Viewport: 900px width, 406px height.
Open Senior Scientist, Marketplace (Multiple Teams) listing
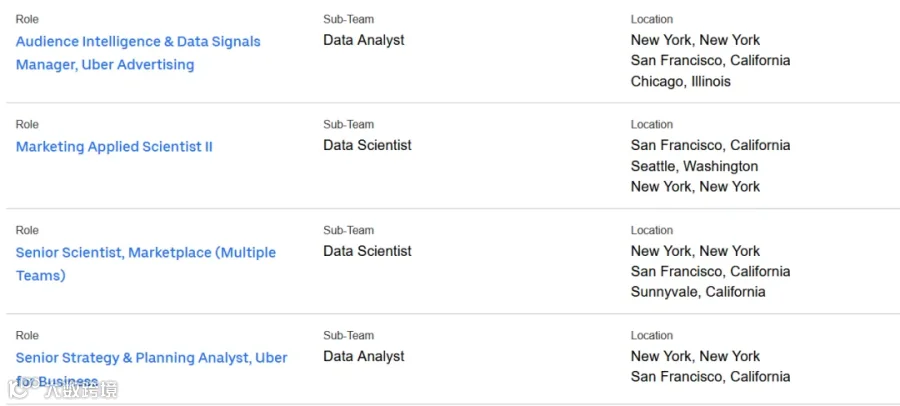point(146,264)
